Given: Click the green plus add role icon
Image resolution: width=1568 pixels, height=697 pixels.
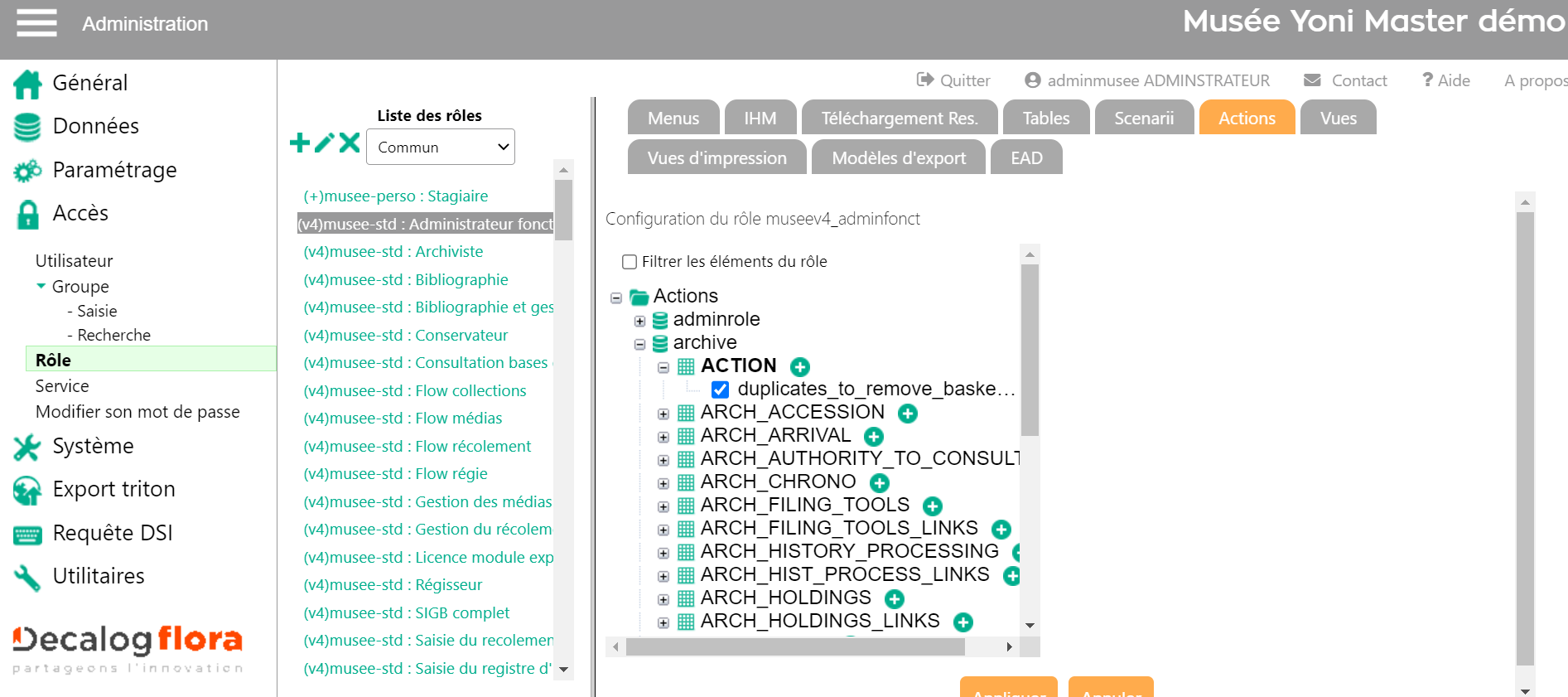Looking at the screenshot, I should [x=299, y=143].
